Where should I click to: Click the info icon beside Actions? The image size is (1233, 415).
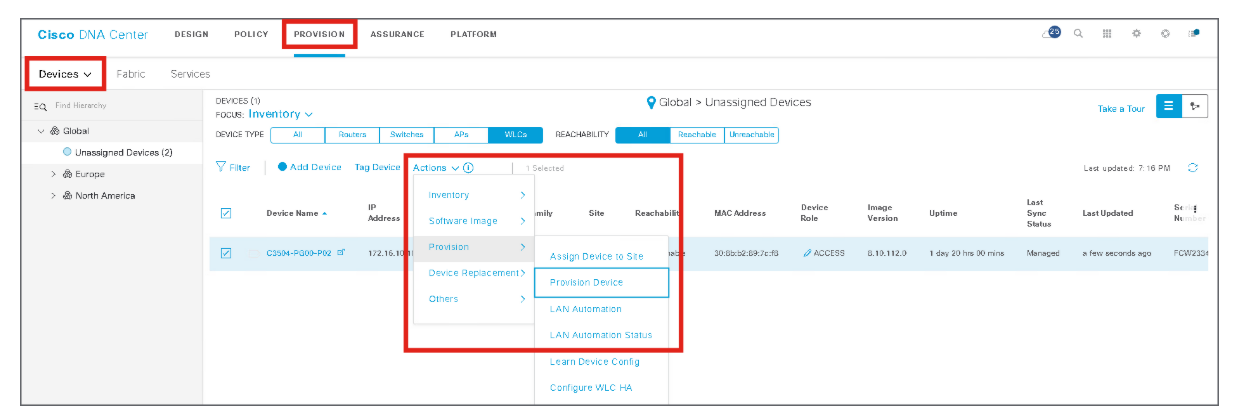(x=468, y=168)
